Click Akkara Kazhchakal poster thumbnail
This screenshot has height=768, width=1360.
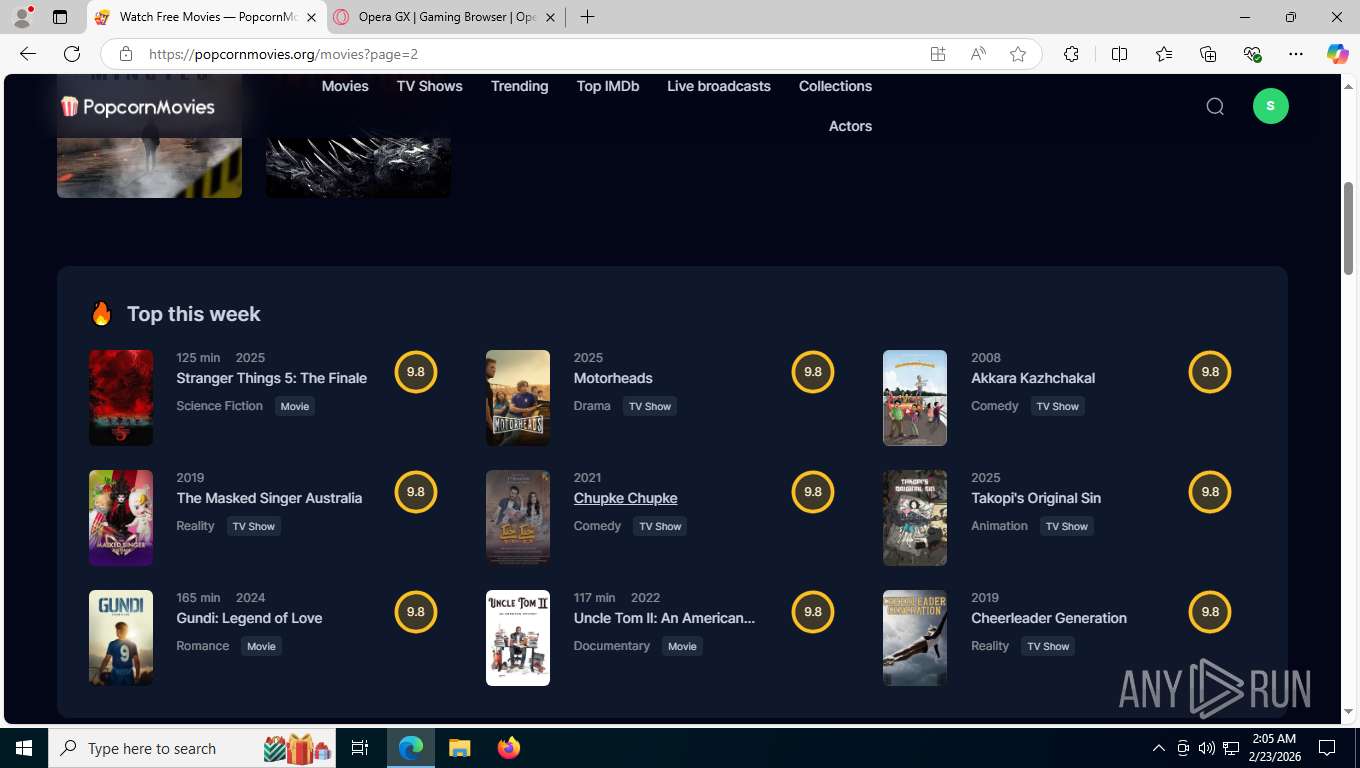(x=915, y=398)
